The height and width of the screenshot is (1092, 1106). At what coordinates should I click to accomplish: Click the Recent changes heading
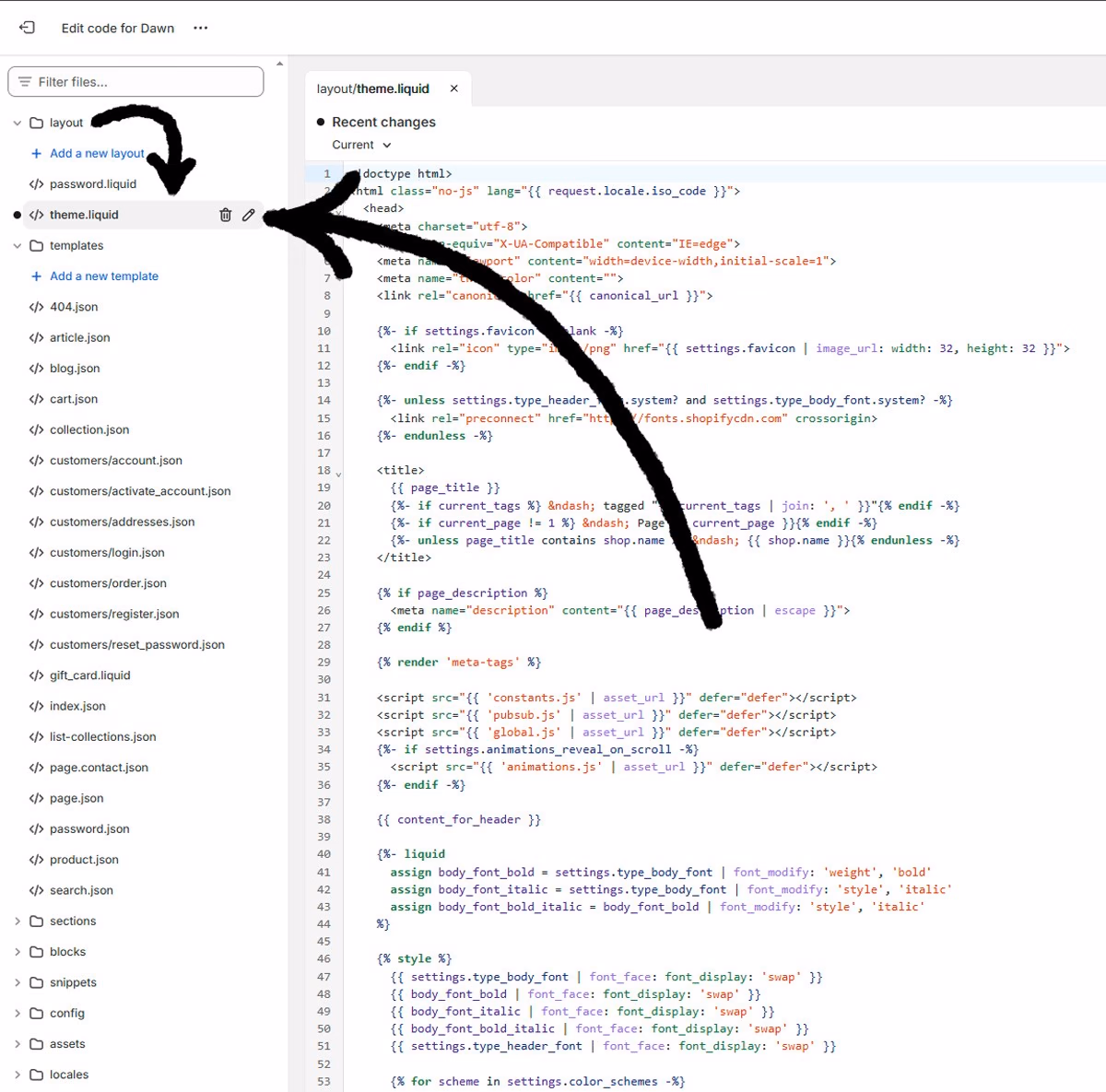pyautogui.click(x=383, y=122)
